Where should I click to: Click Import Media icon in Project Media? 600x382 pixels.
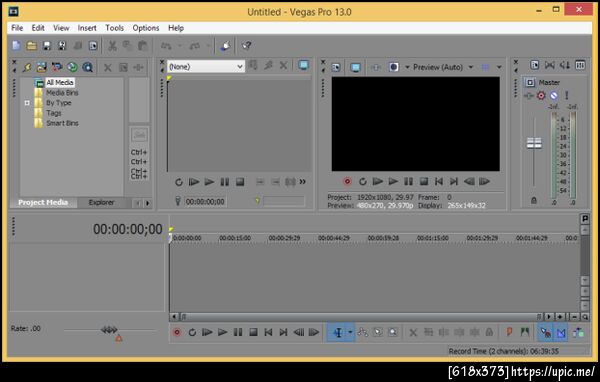pos(41,67)
